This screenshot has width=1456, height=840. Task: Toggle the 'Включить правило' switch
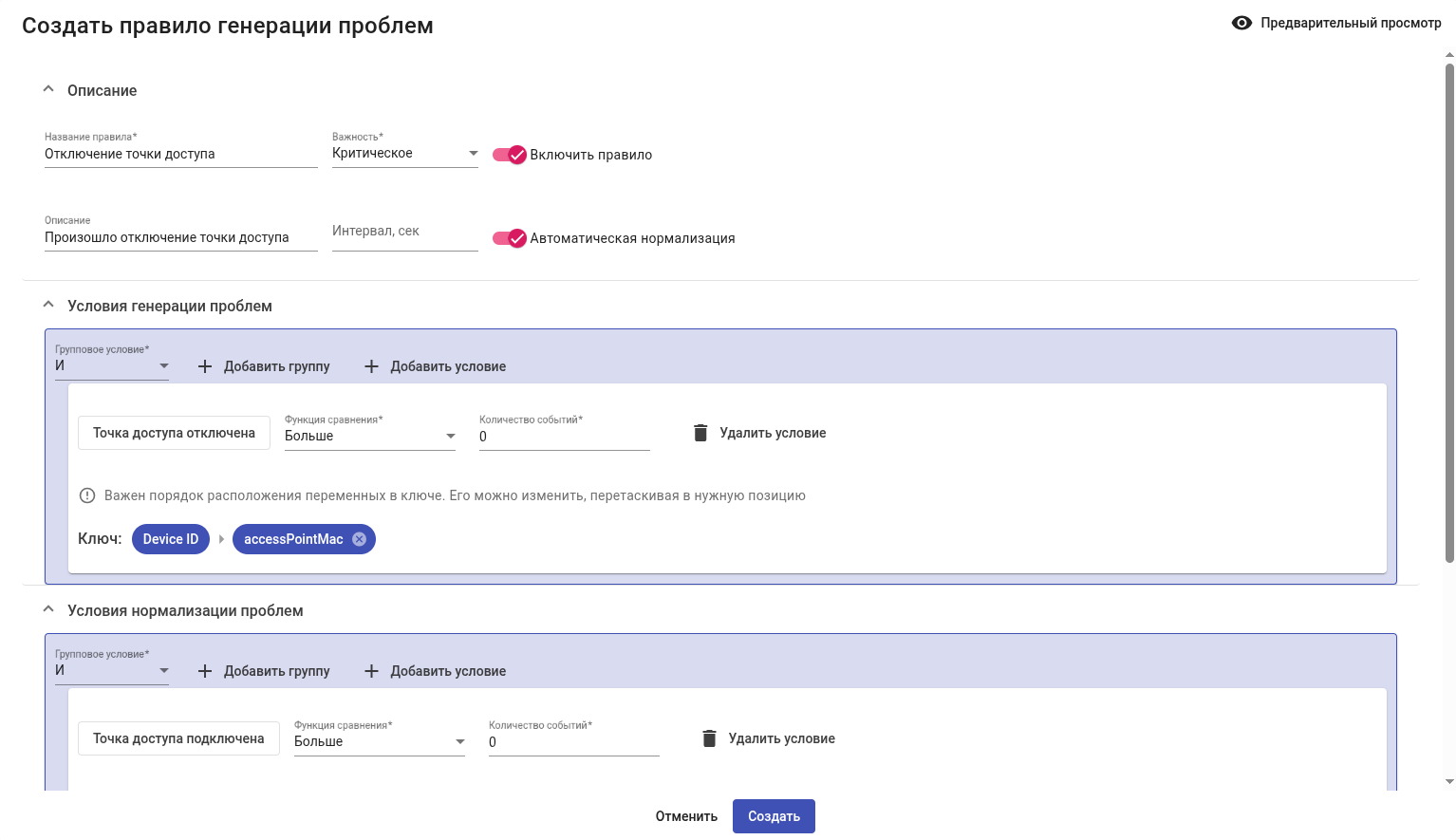tap(510, 155)
